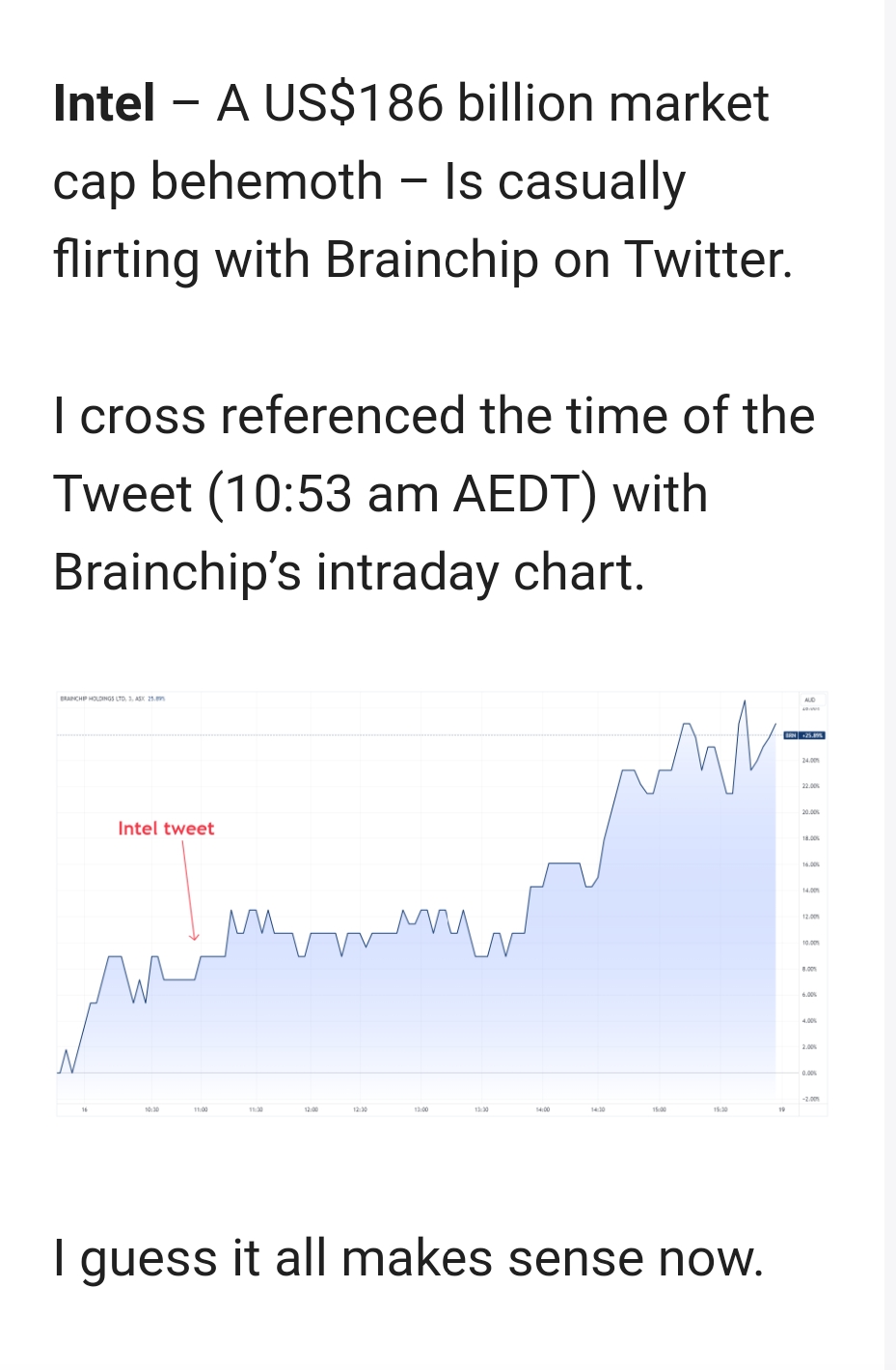
Task: Click the bold word "Intel"
Action: [104, 103]
